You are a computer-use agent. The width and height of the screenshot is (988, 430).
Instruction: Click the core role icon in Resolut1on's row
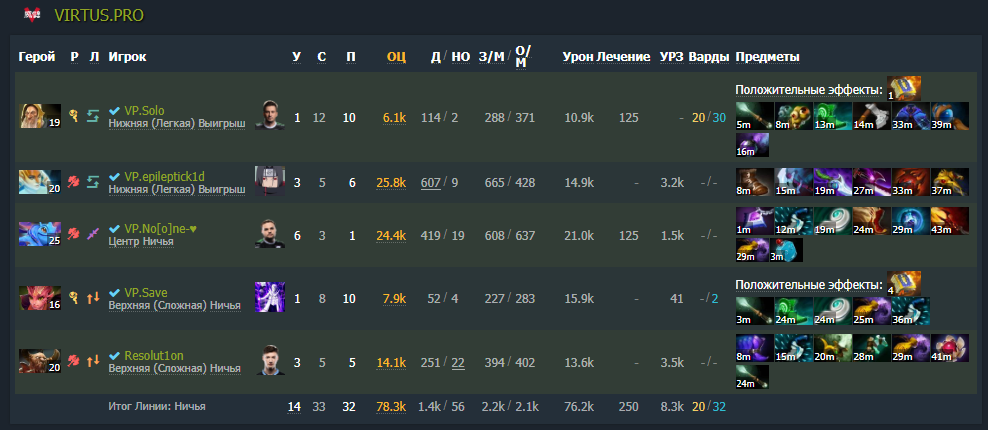pyautogui.click(x=74, y=361)
